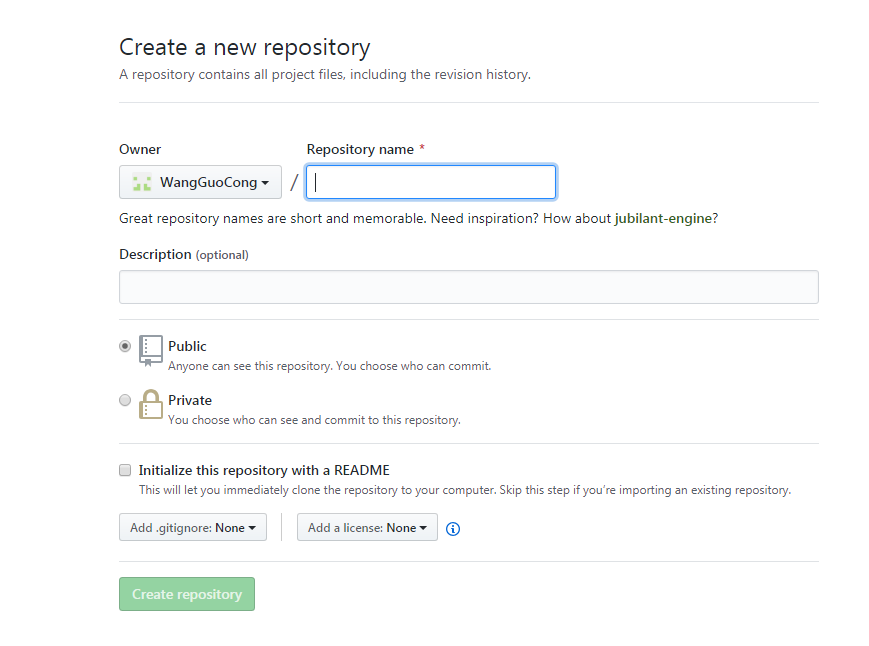Use the jubilant-engine name suggestion

(x=663, y=218)
